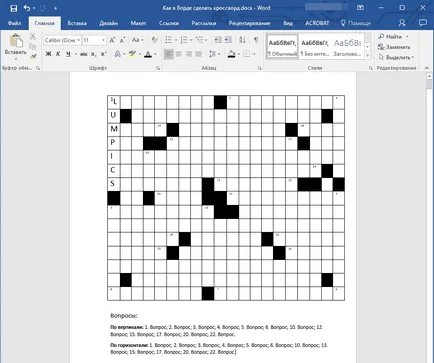Align text to the left
The height and width of the screenshot is (363, 434).
(169, 54)
